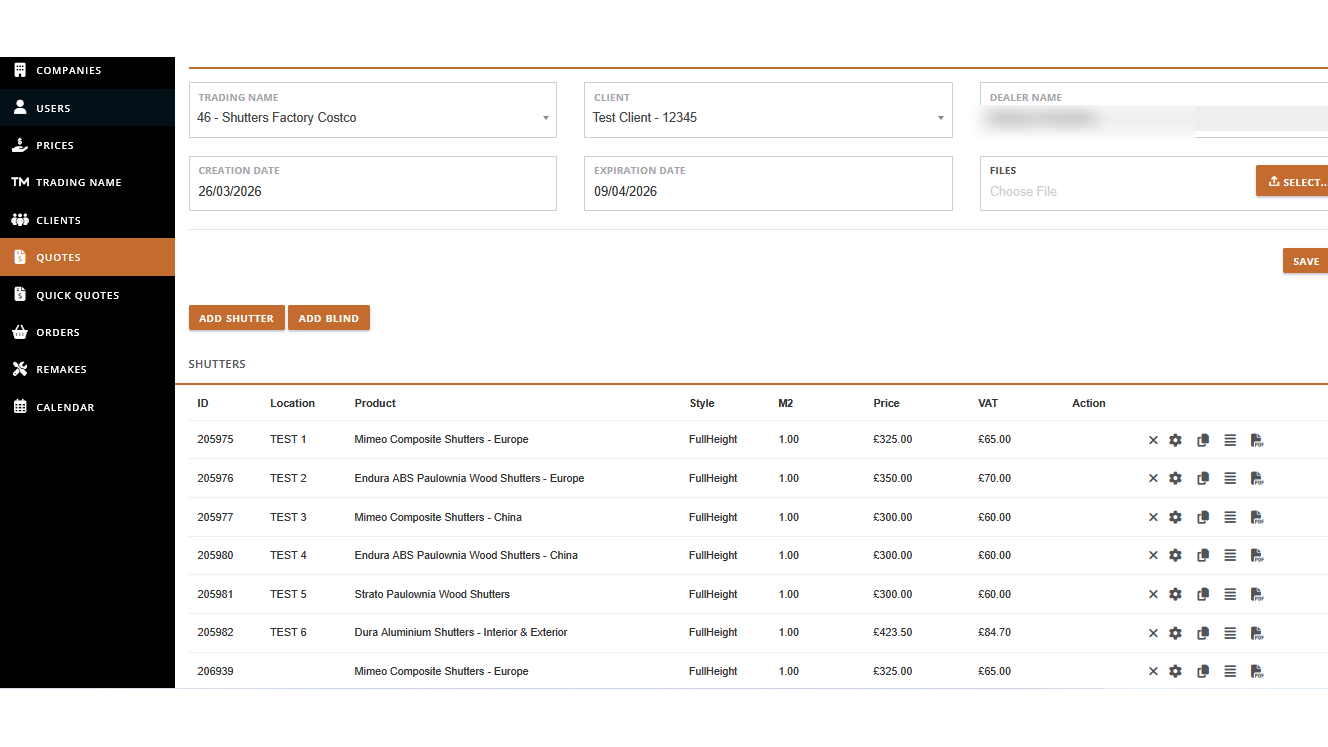Open settings gear for TEST 6 row
The width and height of the screenshot is (1328, 747).
(x=1176, y=633)
